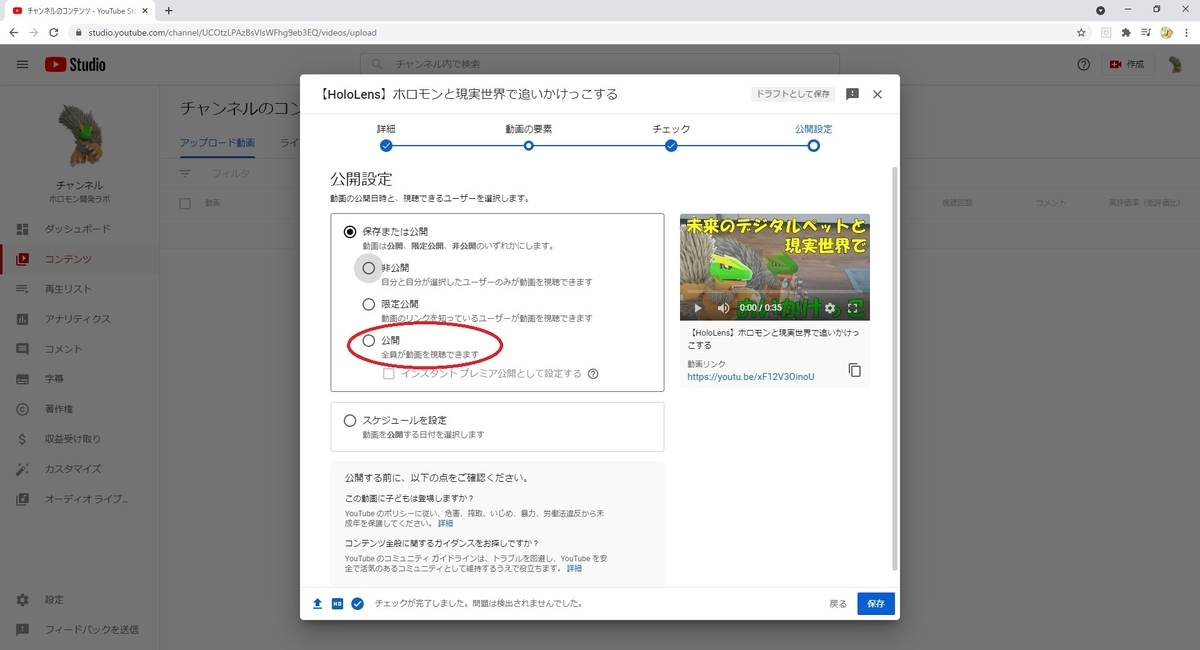Click the upload status arrow icon
1200x650 pixels.
click(317, 604)
